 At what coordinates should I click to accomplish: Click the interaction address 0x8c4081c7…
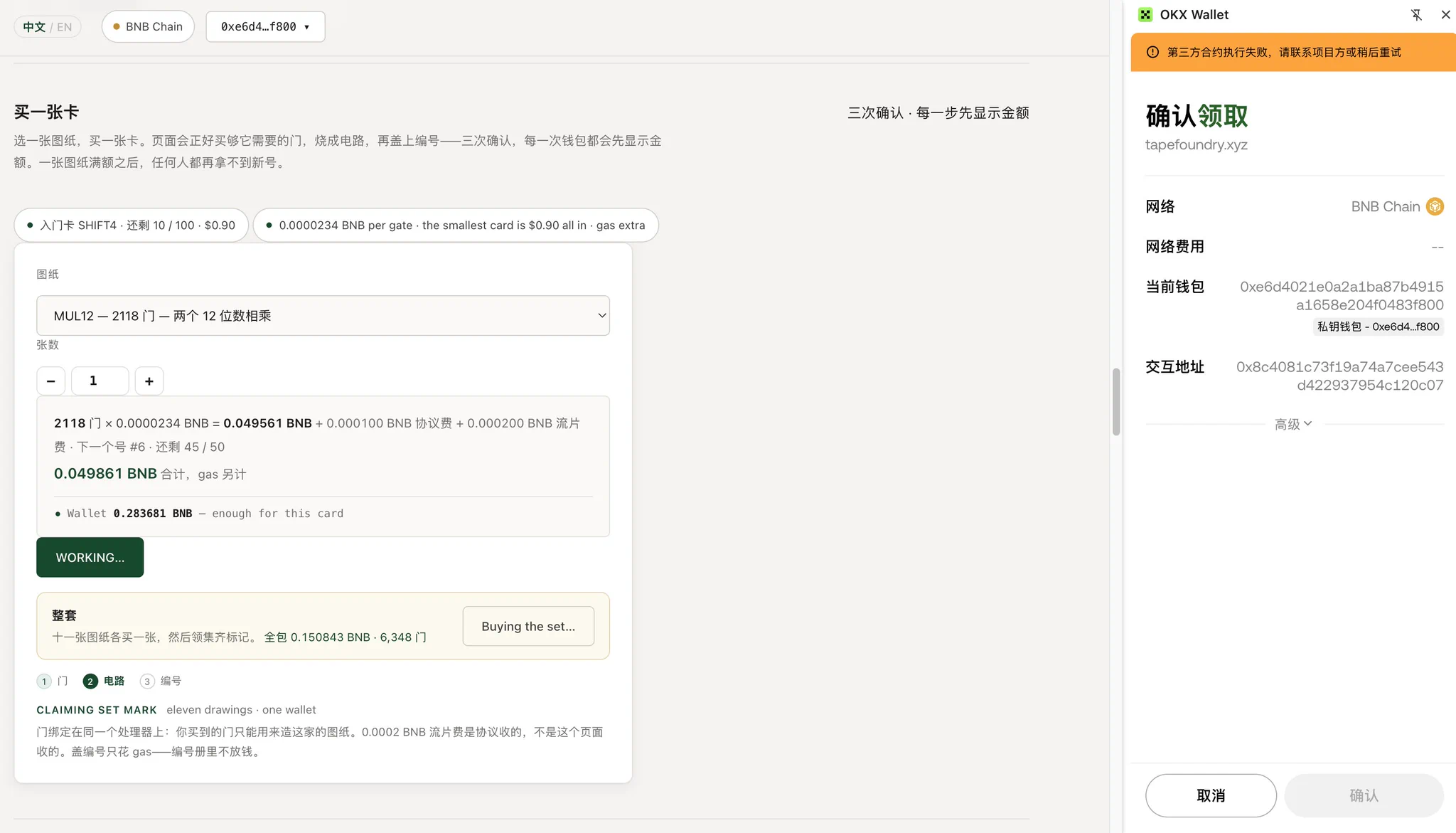[x=1339, y=376]
